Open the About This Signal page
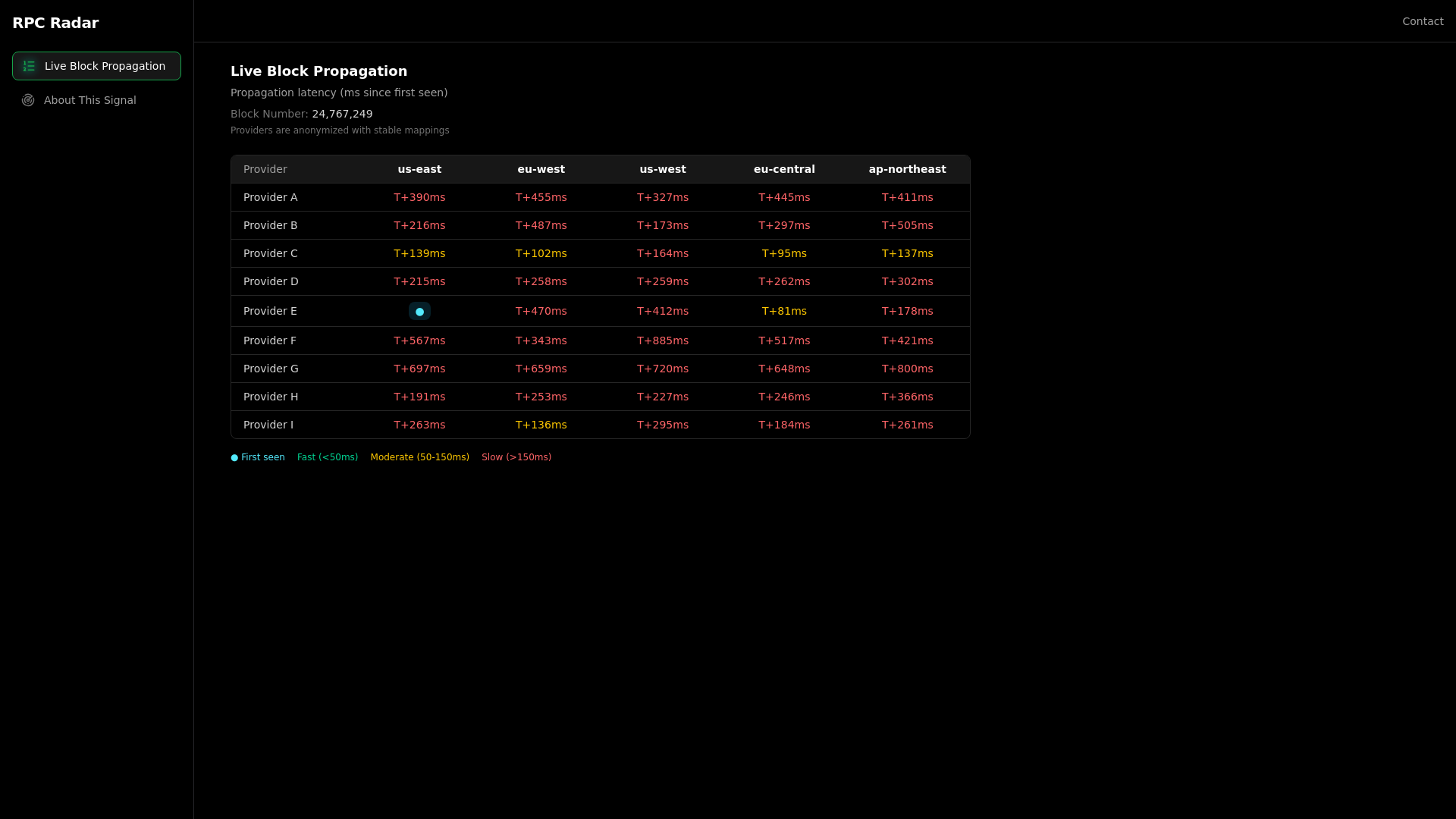Viewport: 1456px width, 819px height. (89, 100)
